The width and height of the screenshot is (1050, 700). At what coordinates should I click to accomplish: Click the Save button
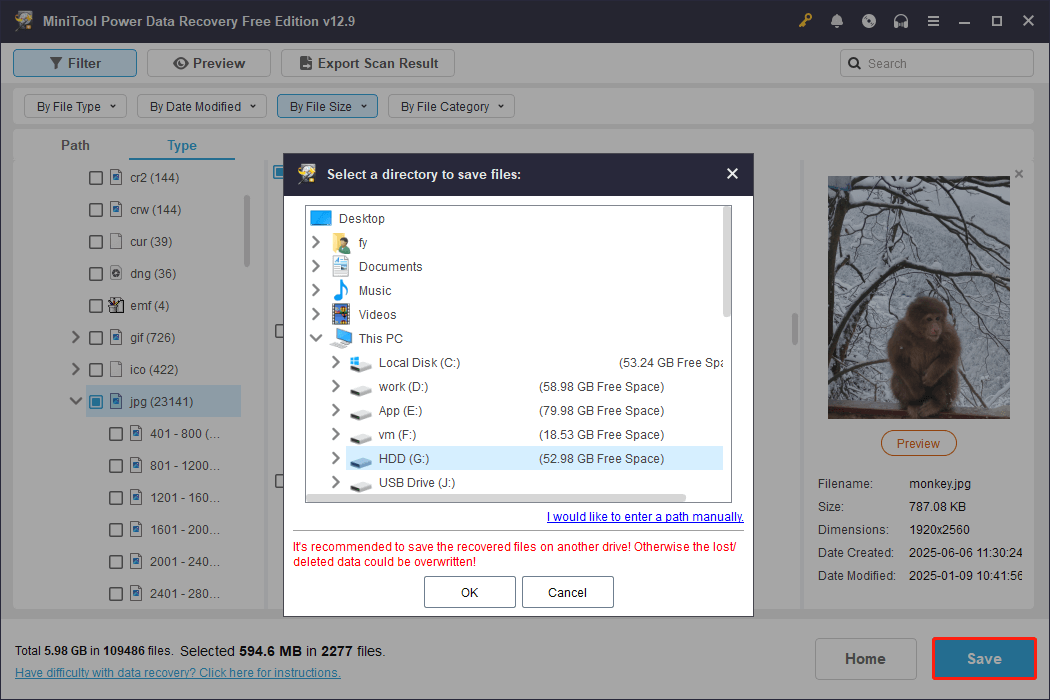pyautogui.click(x=984, y=658)
